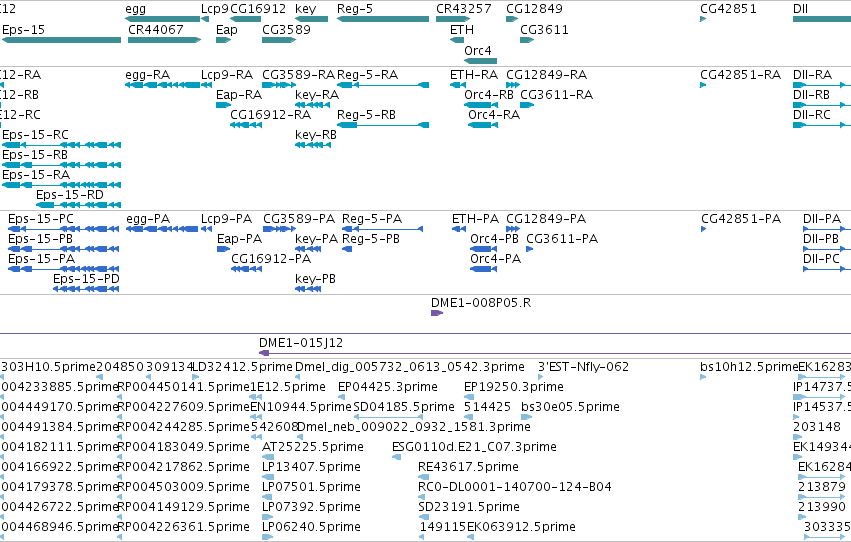This screenshot has height=542, width=851.
Task: Click the ETH-PA protein
Action: click(x=459, y=229)
